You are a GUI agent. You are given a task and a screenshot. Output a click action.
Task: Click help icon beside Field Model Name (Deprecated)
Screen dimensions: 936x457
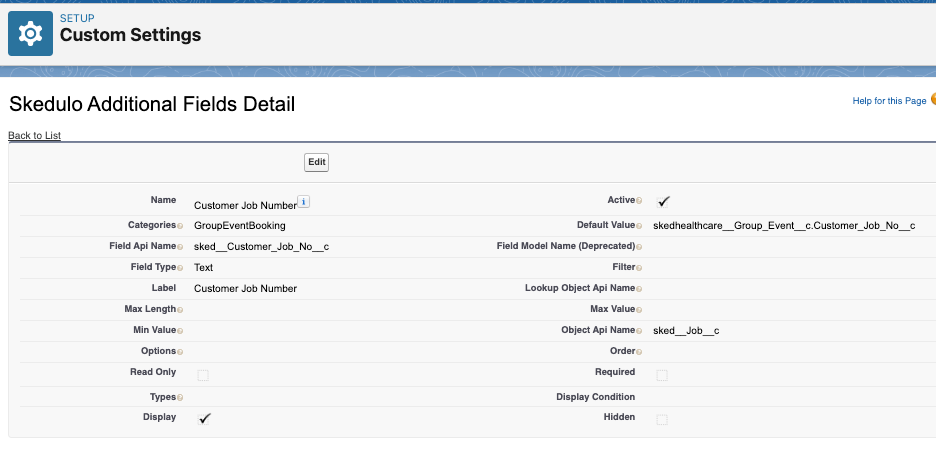(639, 247)
